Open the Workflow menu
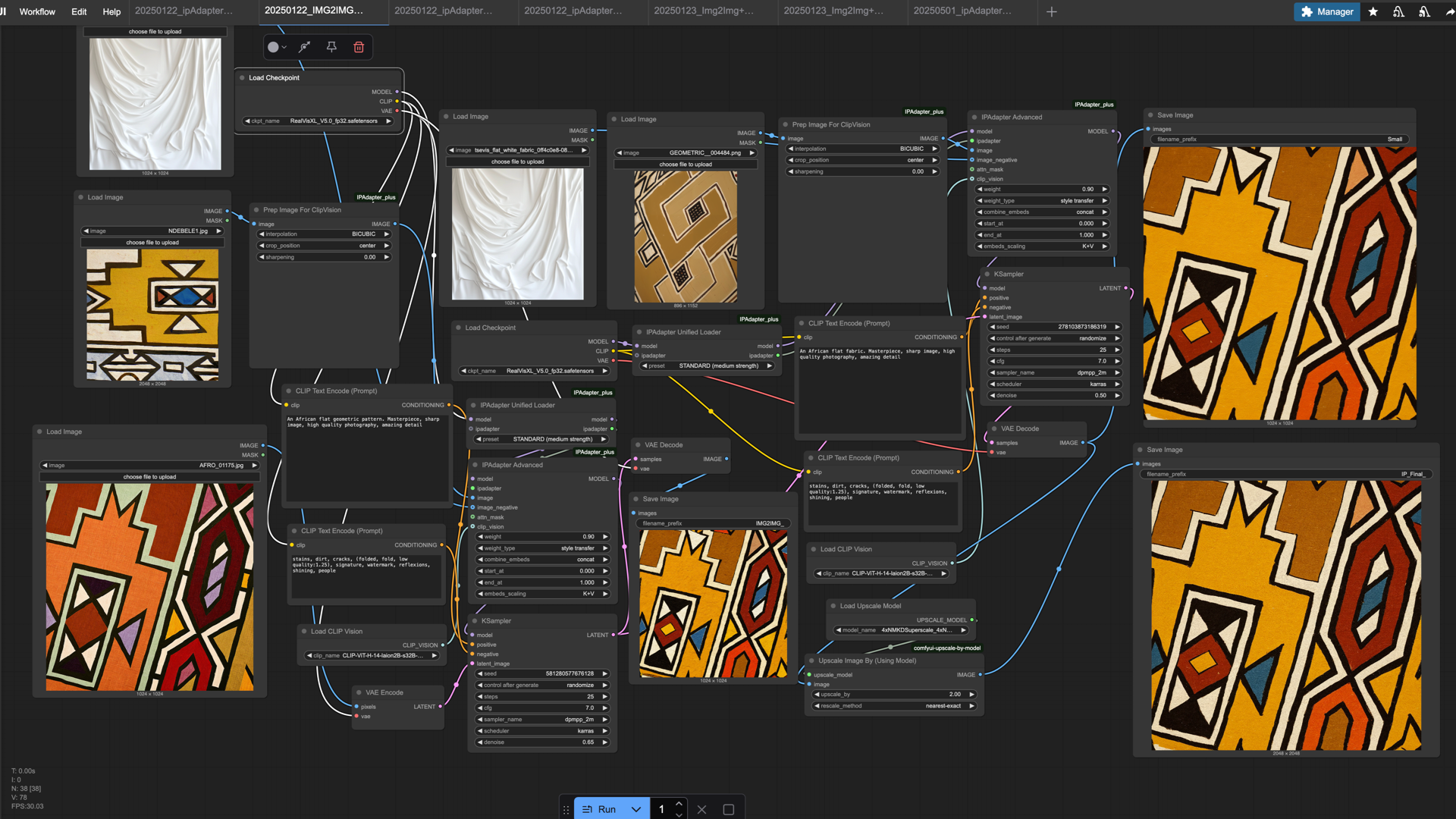 (36, 11)
